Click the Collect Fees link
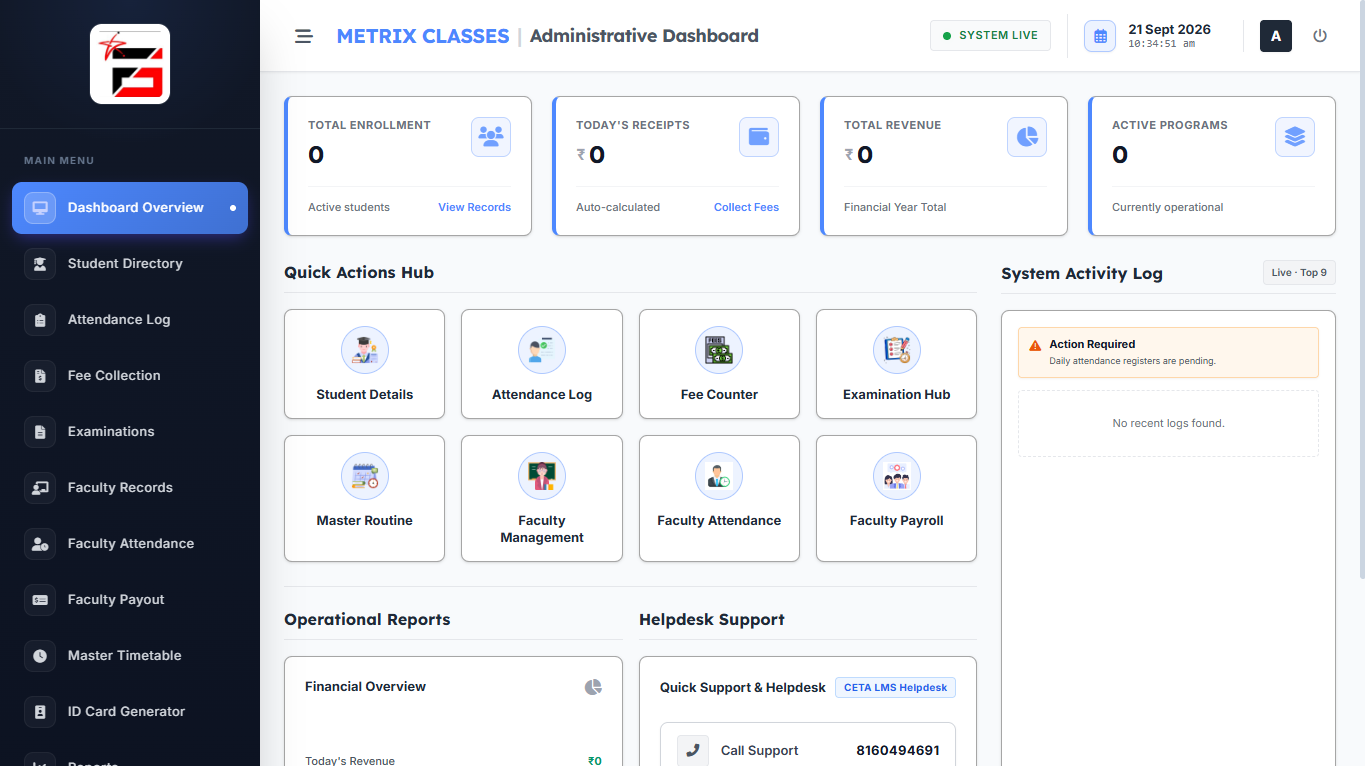The height and width of the screenshot is (766, 1365). [x=746, y=207]
